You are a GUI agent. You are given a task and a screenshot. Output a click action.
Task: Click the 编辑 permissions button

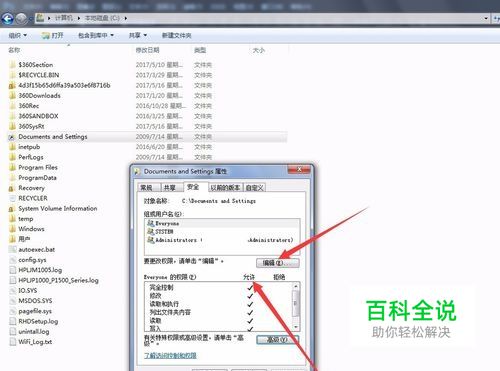pos(278,263)
